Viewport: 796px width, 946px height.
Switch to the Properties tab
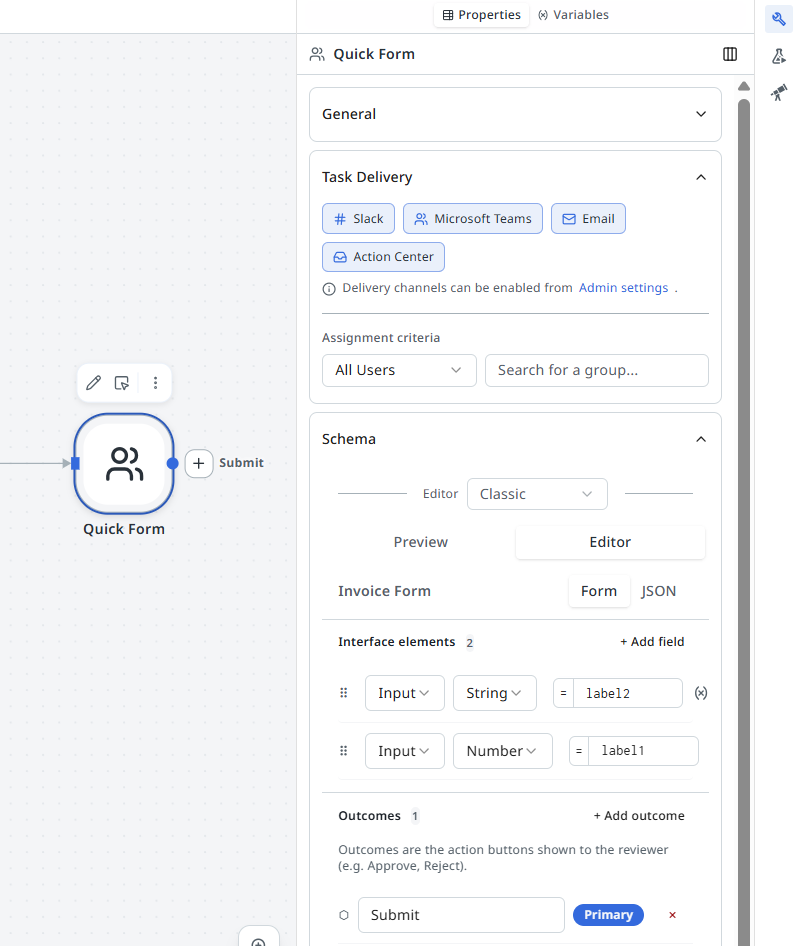(482, 15)
